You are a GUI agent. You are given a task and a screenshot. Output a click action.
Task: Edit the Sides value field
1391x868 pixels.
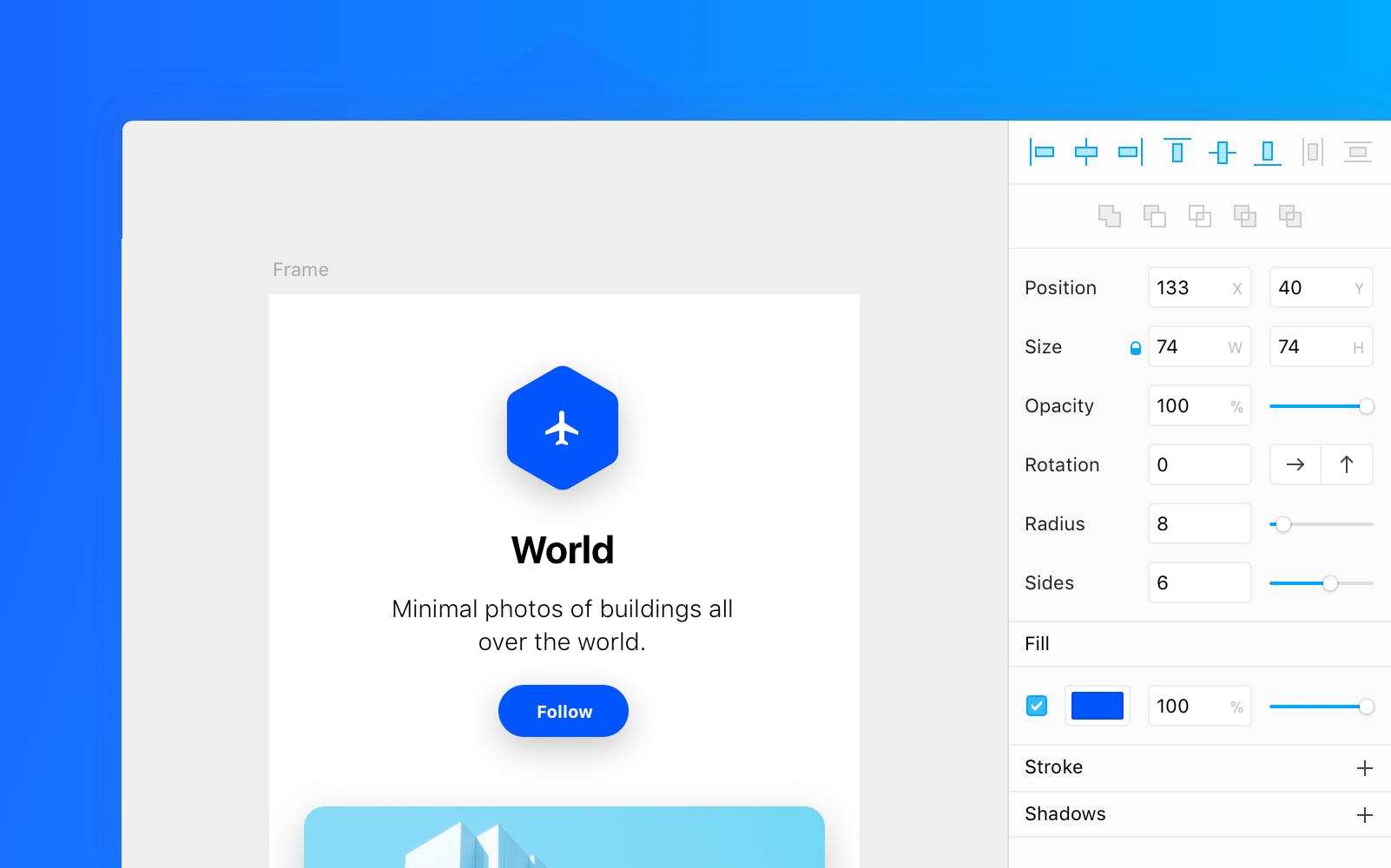[1200, 582]
